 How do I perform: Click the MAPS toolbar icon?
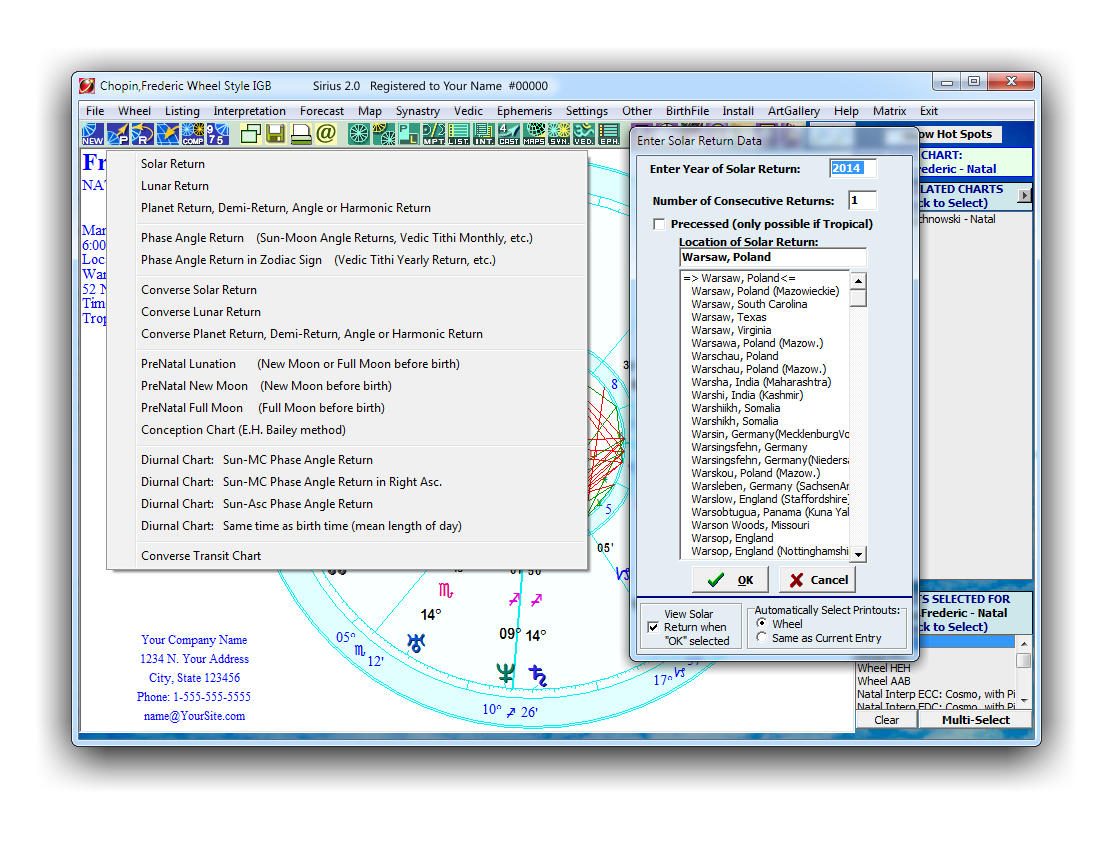pyautogui.click(x=534, y=134)
